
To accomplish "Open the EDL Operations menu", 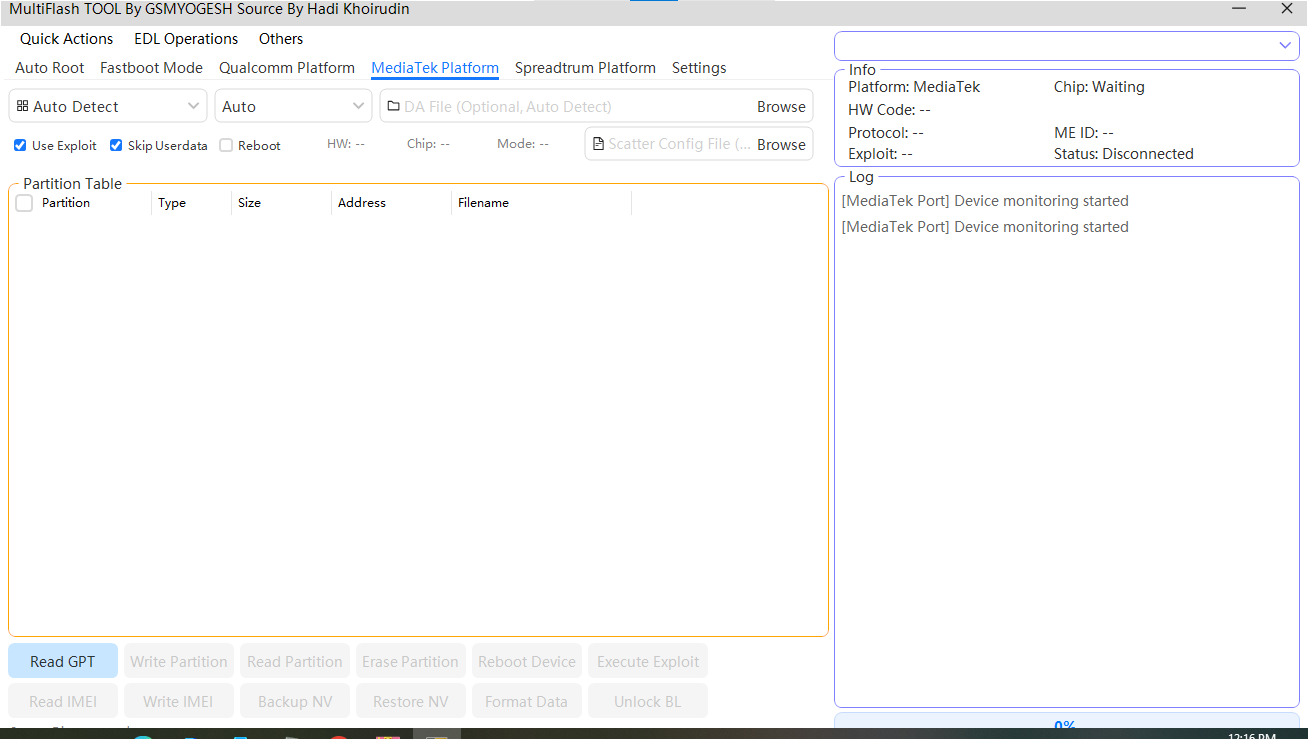I will (185, 38).
